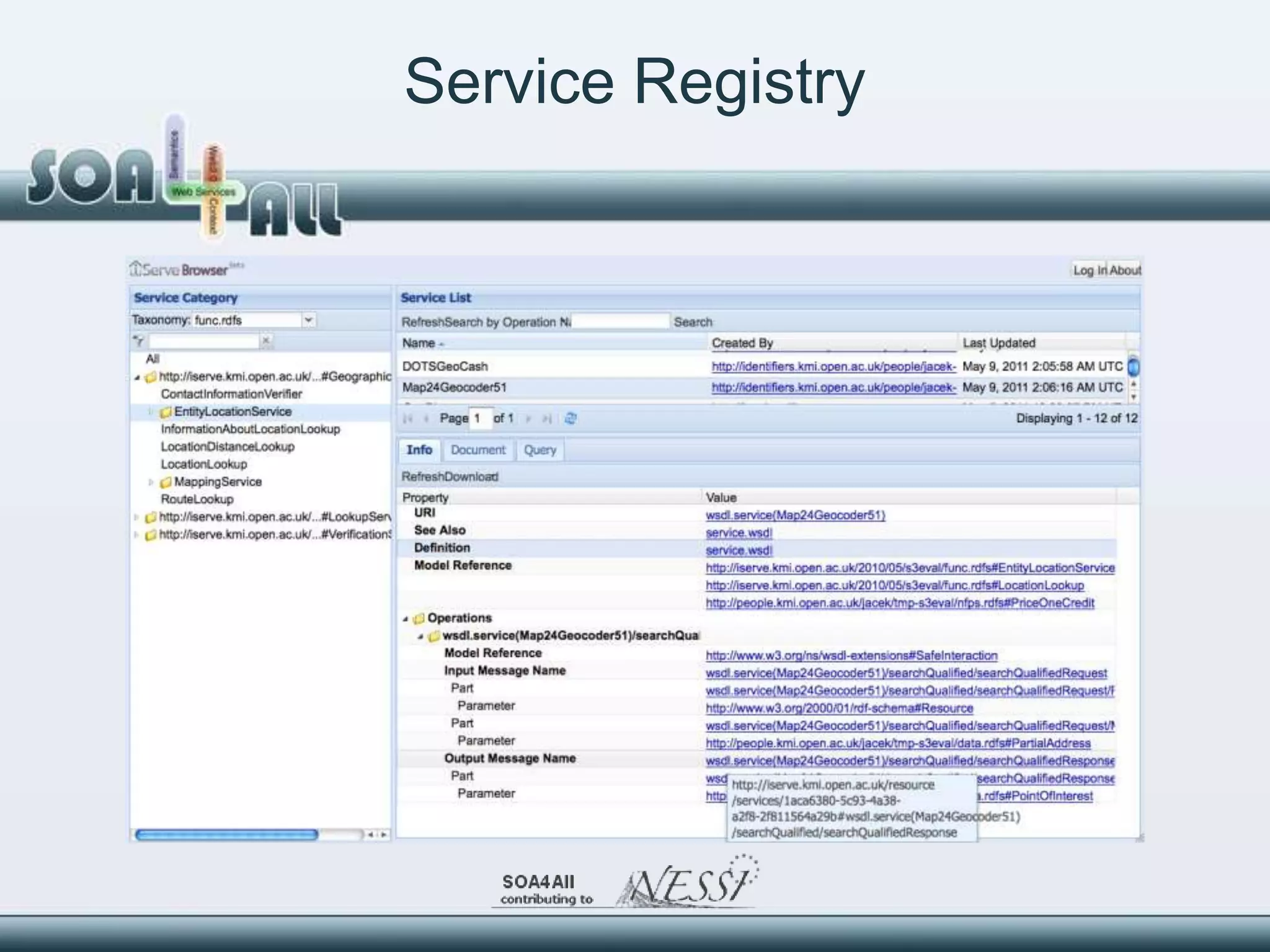Select the All category row
Image resolution: width=1270 pixels, height=952 pixels.
(x=153, y=359)
